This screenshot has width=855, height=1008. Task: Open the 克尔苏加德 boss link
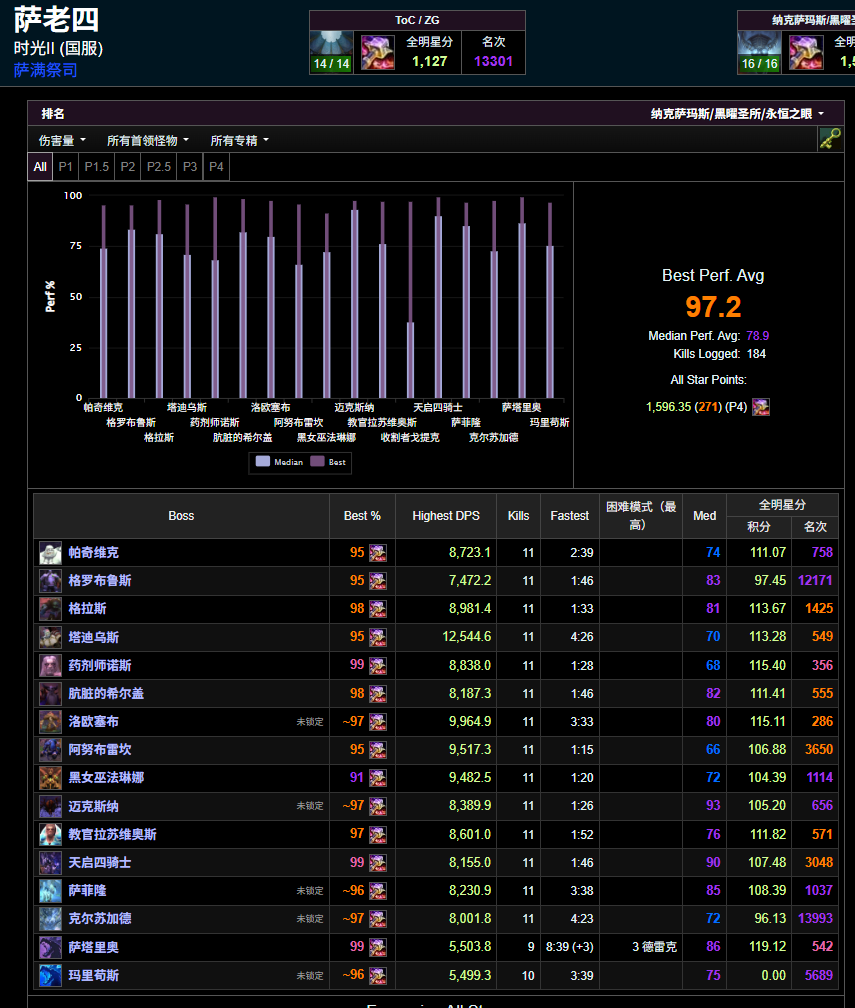[x=100, y=919]
